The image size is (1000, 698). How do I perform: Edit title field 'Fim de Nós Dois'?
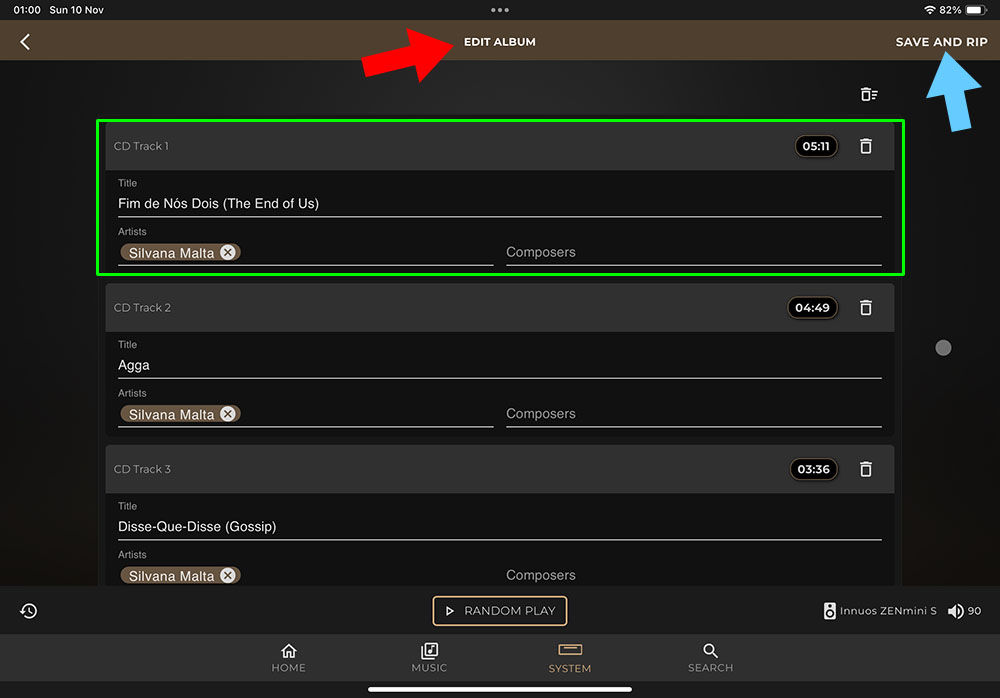(x=498, y=203)
